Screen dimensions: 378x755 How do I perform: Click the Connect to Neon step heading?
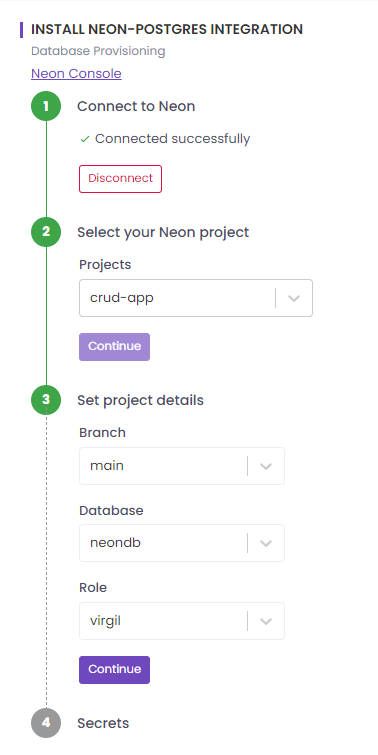[x=136, y=106]
